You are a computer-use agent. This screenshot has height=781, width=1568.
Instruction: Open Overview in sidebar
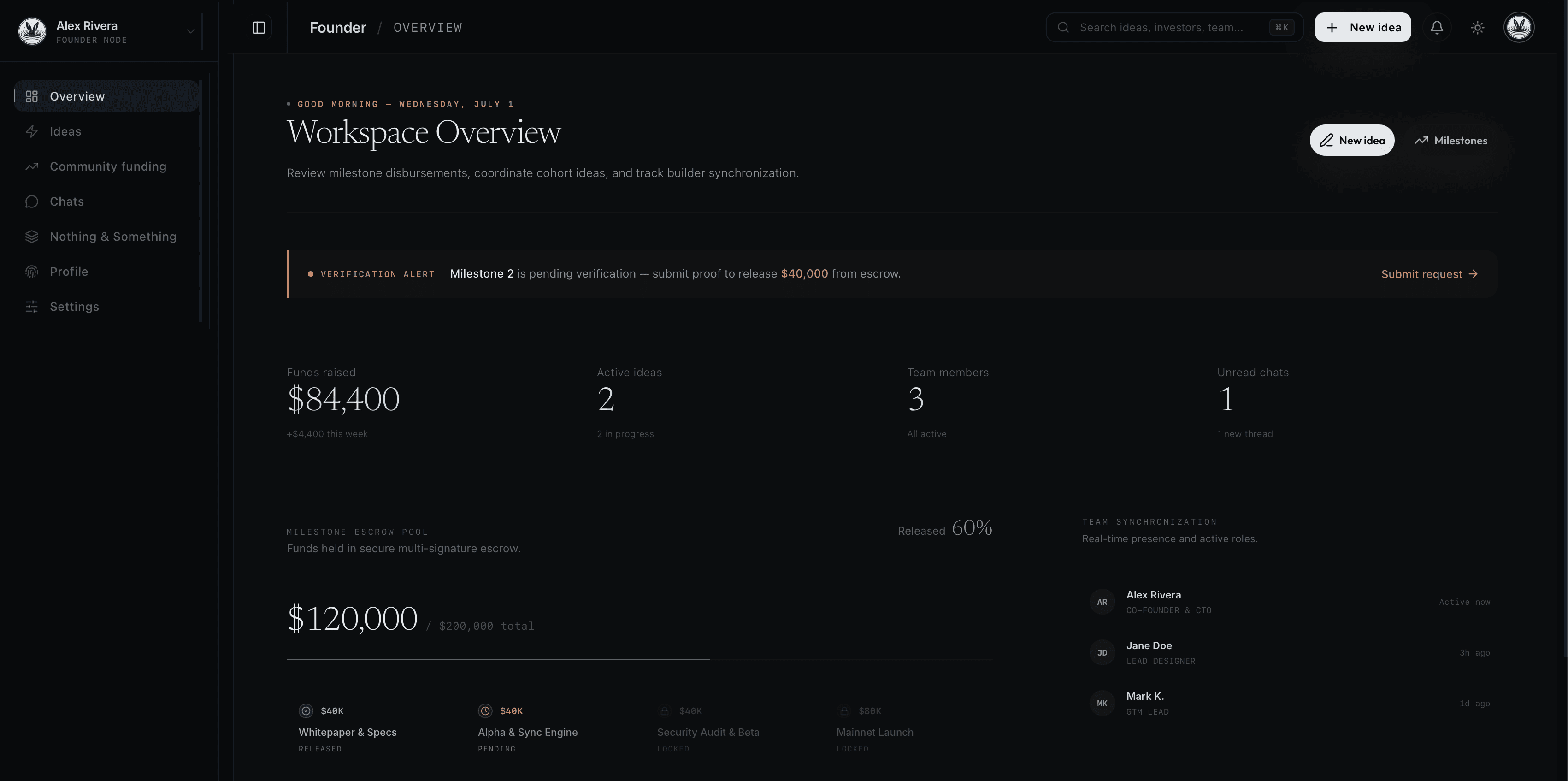pos(106,96)
